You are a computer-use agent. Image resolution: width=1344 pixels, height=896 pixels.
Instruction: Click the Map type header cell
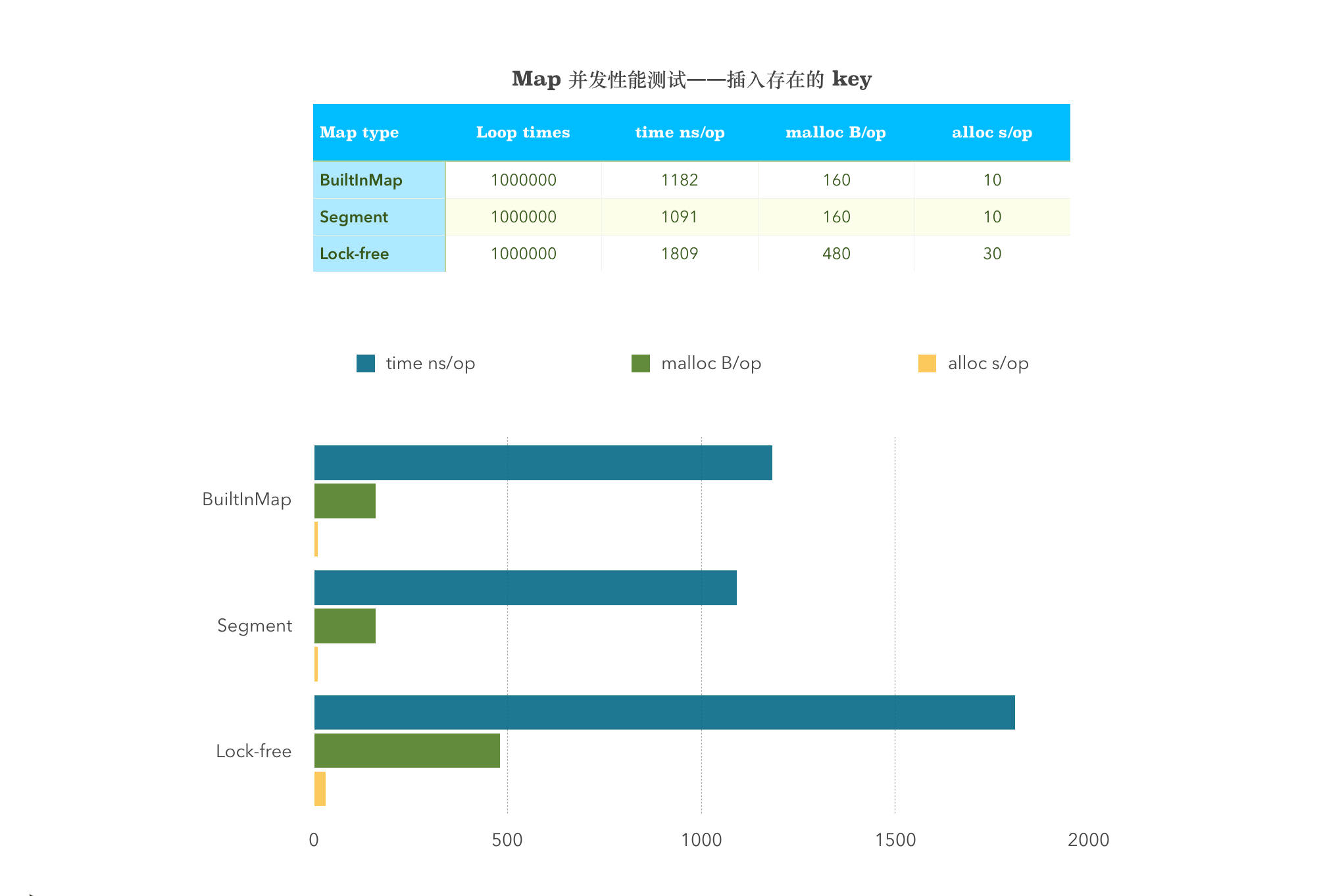(x=359, y=132)
